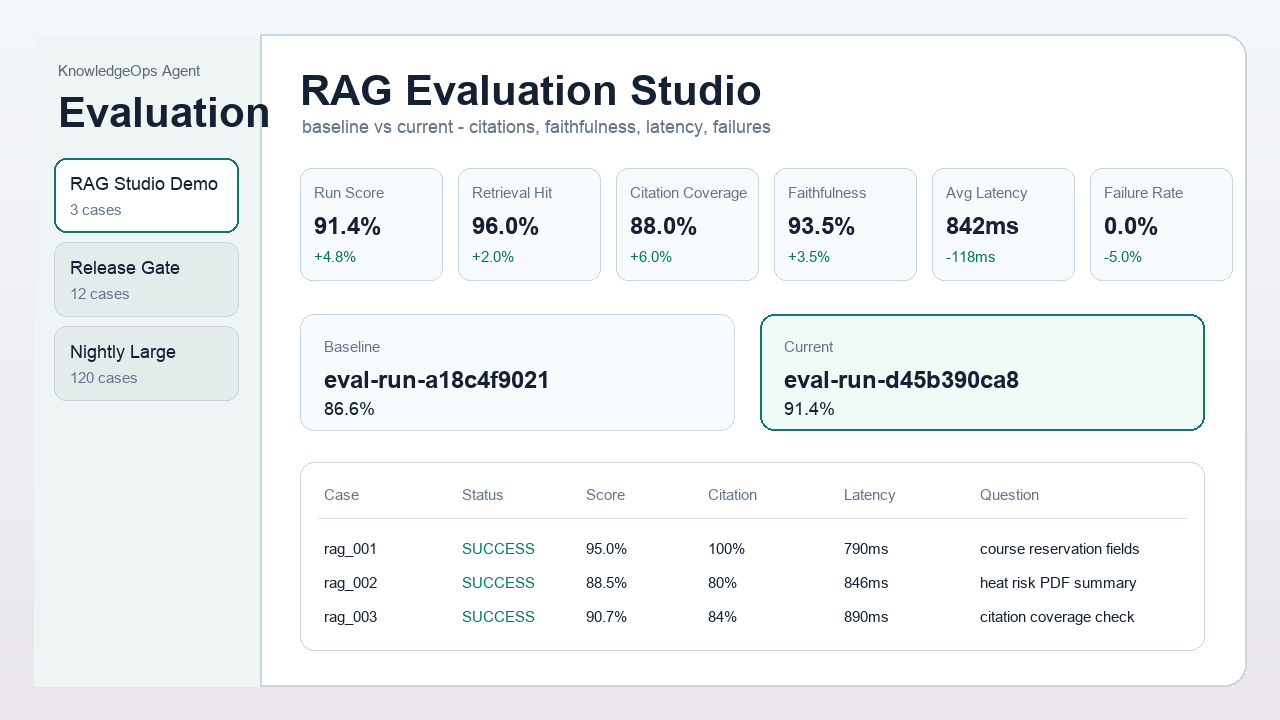Click baseline run ID eval-run-a18c4f9021
Screen dimensions: 1280x720
click(x=437, y=380)
